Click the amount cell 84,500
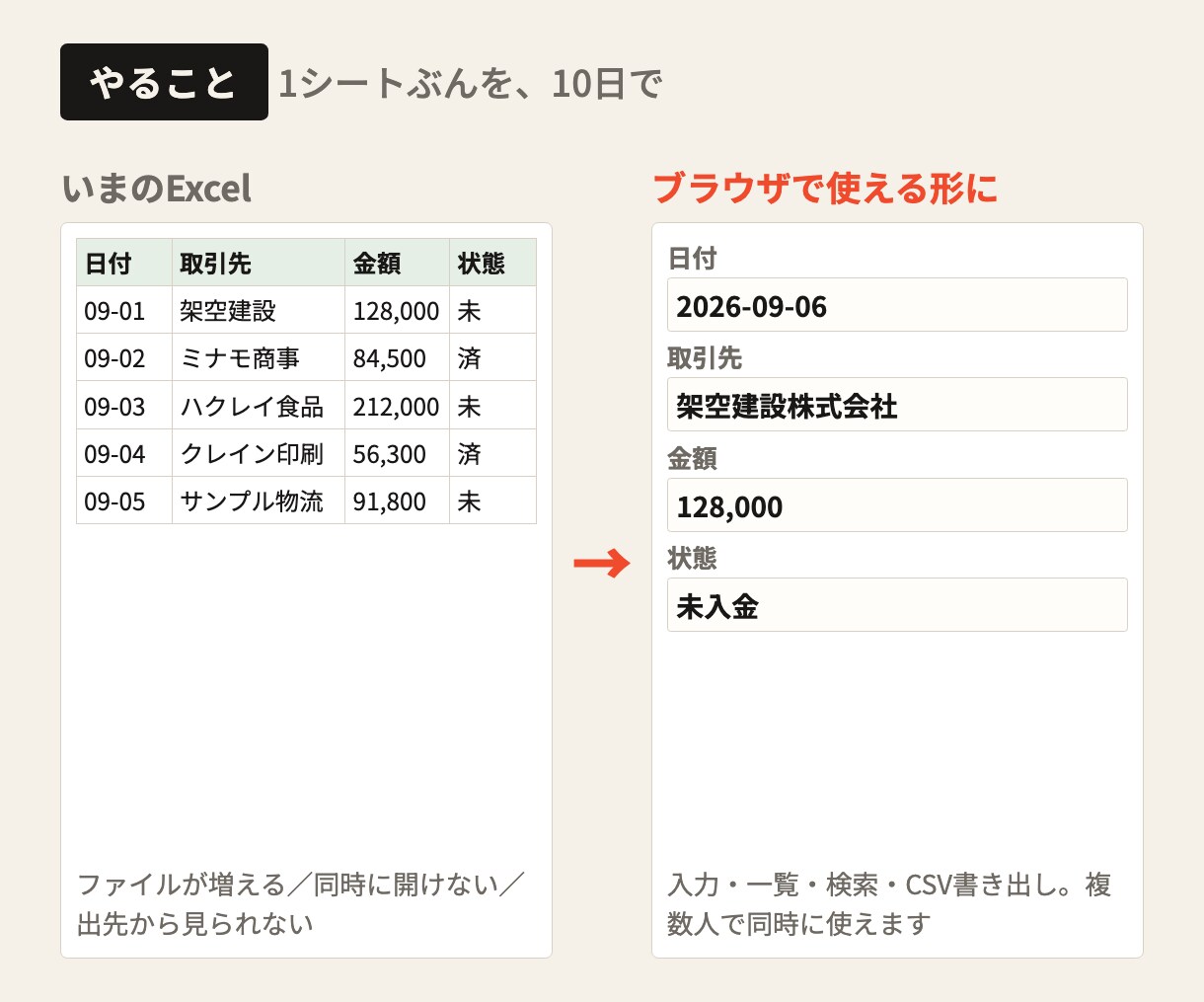1204x1002 pixels. (x=398, y=357)
